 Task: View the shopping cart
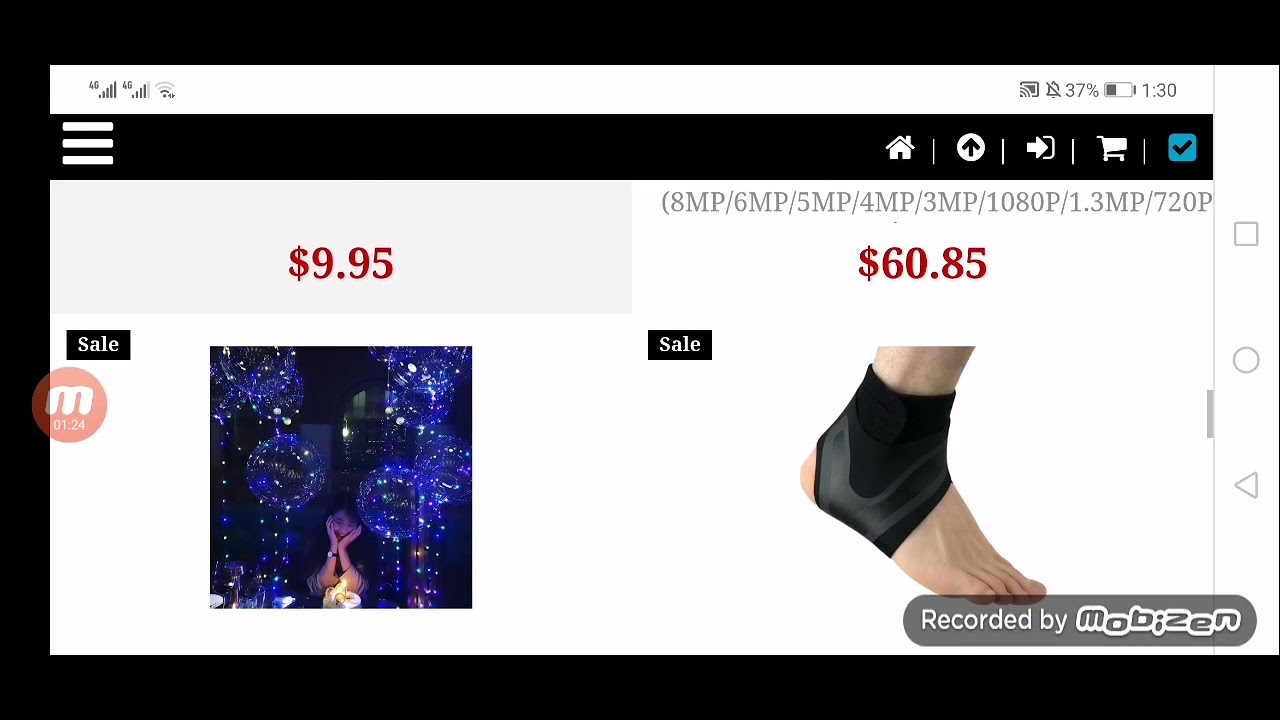pyautogui.click(x=1112, y=149)
